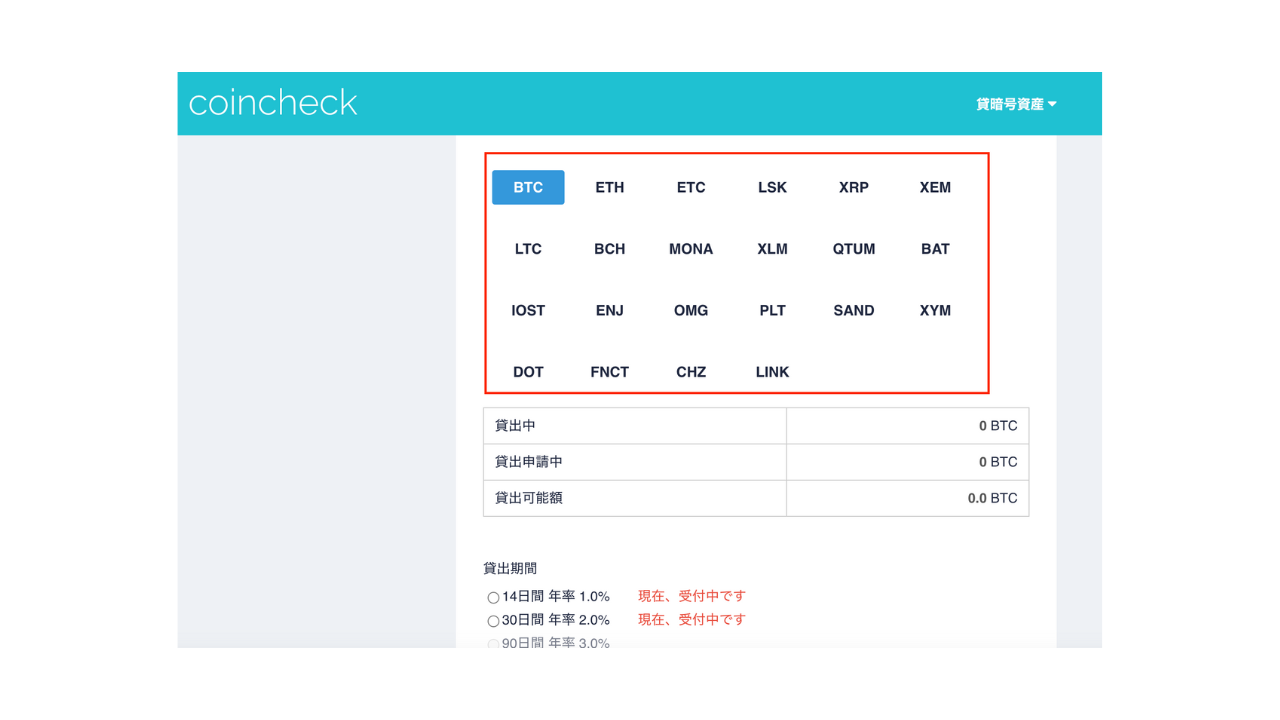The height and width of the screenshot is (720, 1280).
Task: Choose the XYM currency option
Action: [x=935, y=311]
